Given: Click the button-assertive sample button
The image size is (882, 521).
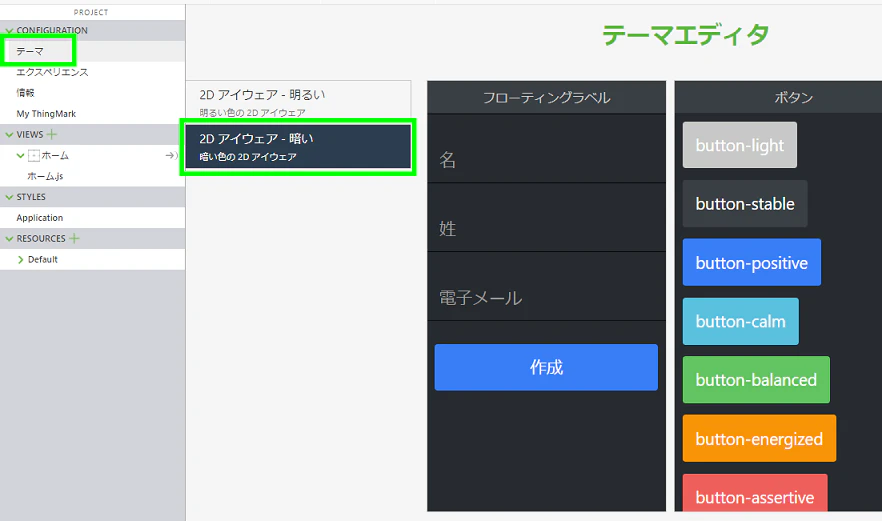Looking at the screenshot, I should [x=755, y=493].
